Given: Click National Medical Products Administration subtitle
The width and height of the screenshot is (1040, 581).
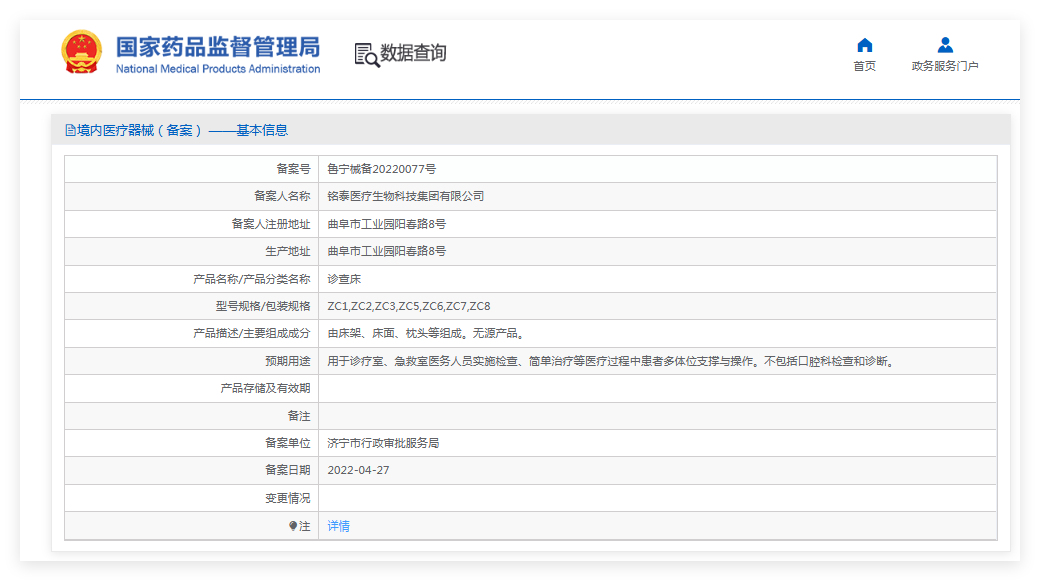Looking at the screenshot, I should pos(218,69).
